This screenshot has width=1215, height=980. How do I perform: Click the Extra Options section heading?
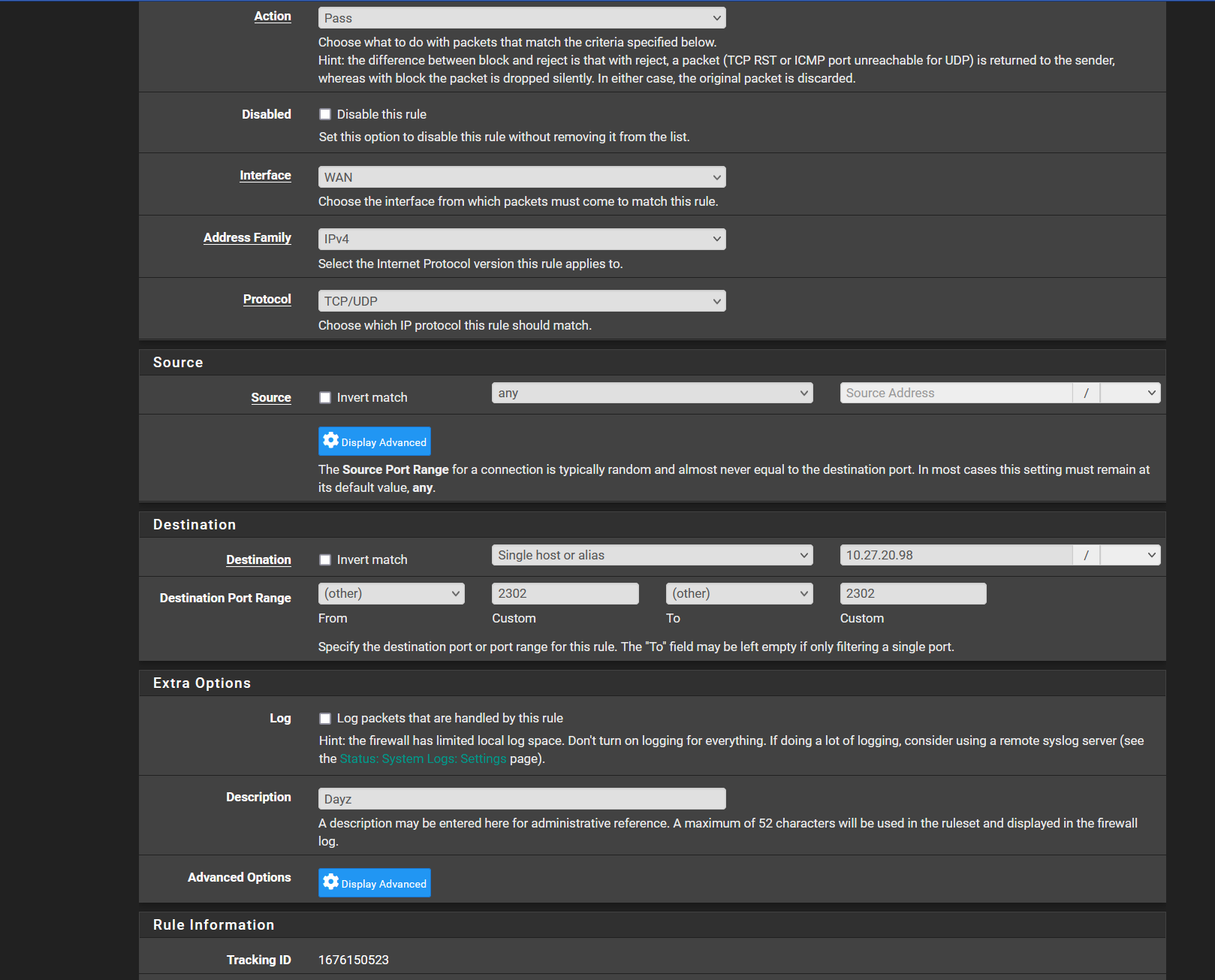pos(202,683)
